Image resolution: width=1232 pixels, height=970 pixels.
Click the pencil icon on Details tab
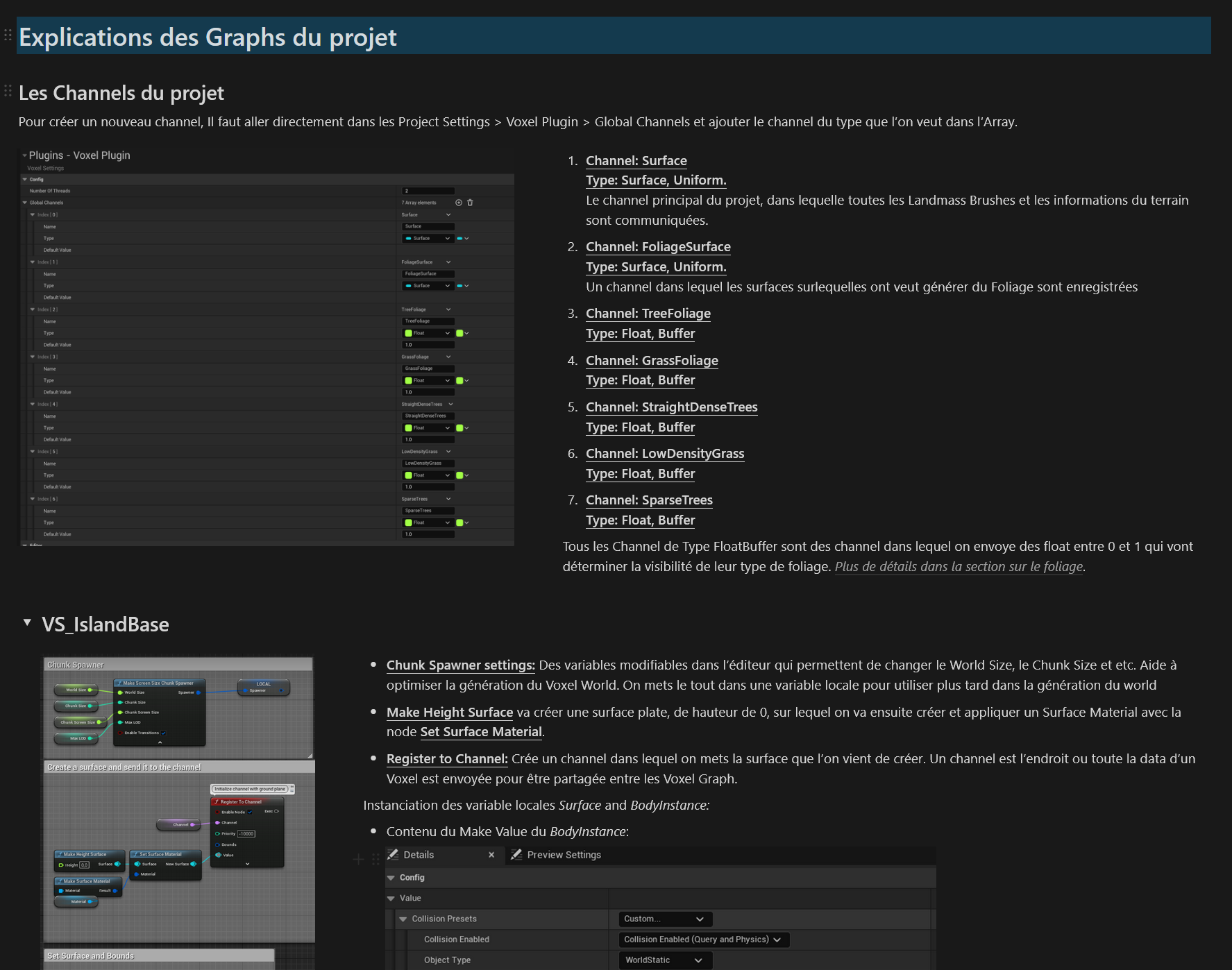(393, 855)
